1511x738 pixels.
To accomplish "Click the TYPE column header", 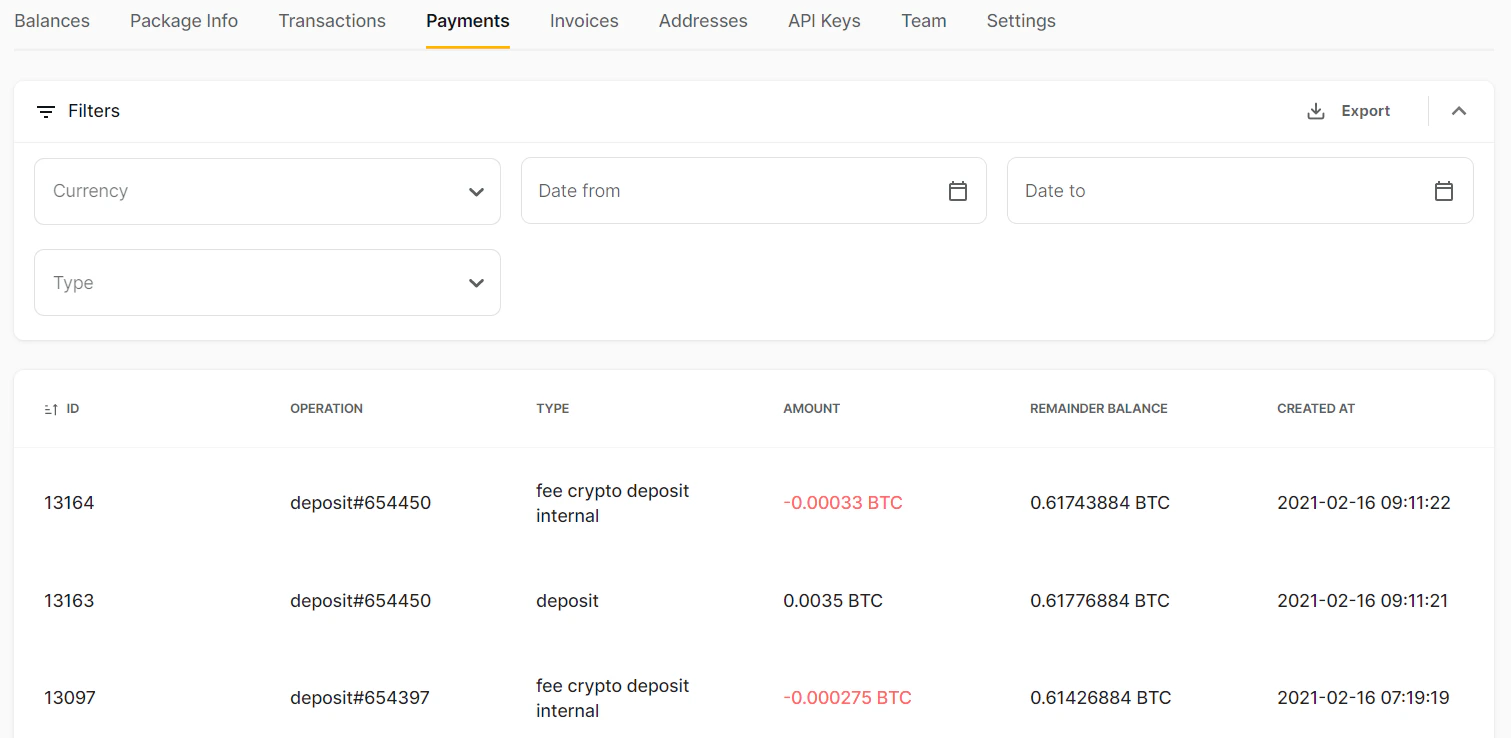I will point(553,409).
